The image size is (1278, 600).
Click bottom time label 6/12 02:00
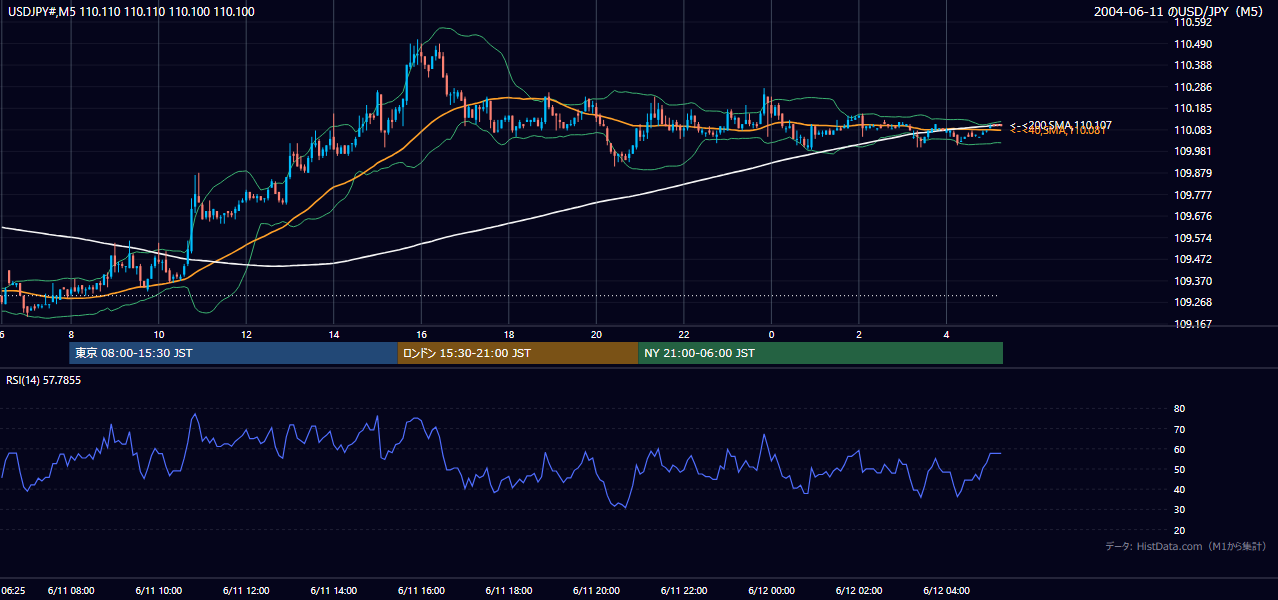tap(859, 590)
